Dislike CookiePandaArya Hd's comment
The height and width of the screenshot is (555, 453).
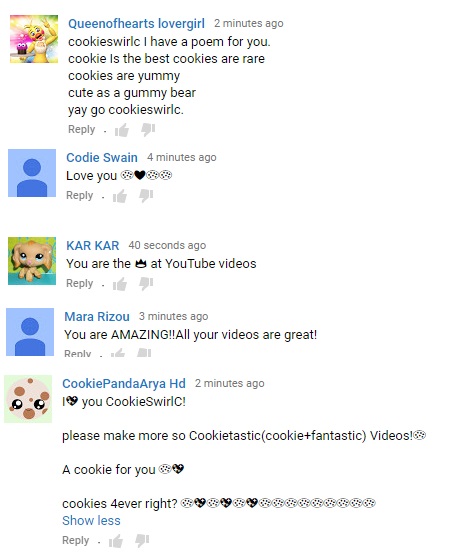(x=142, y=541)
